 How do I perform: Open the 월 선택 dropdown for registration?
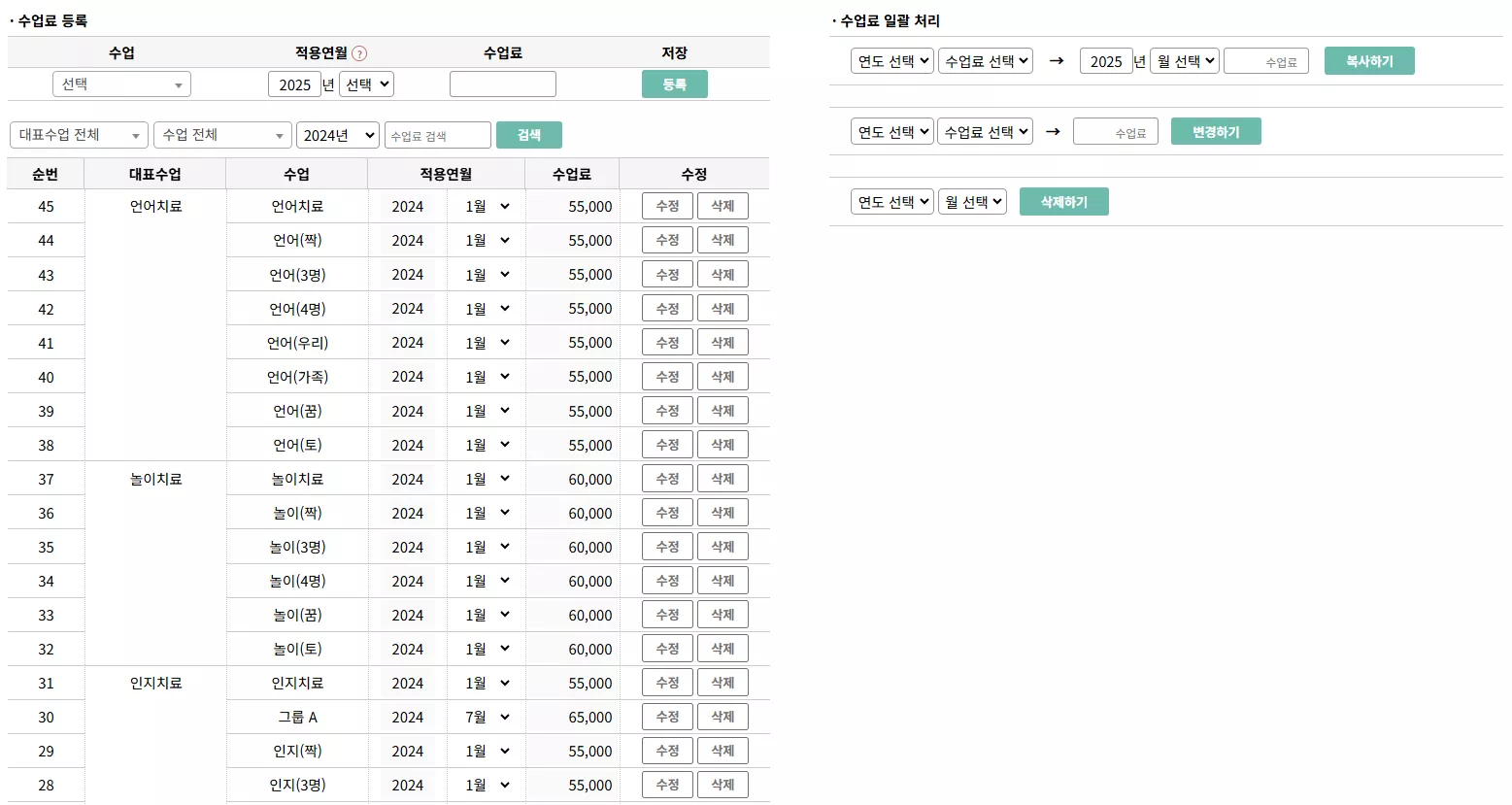point(365,84)
